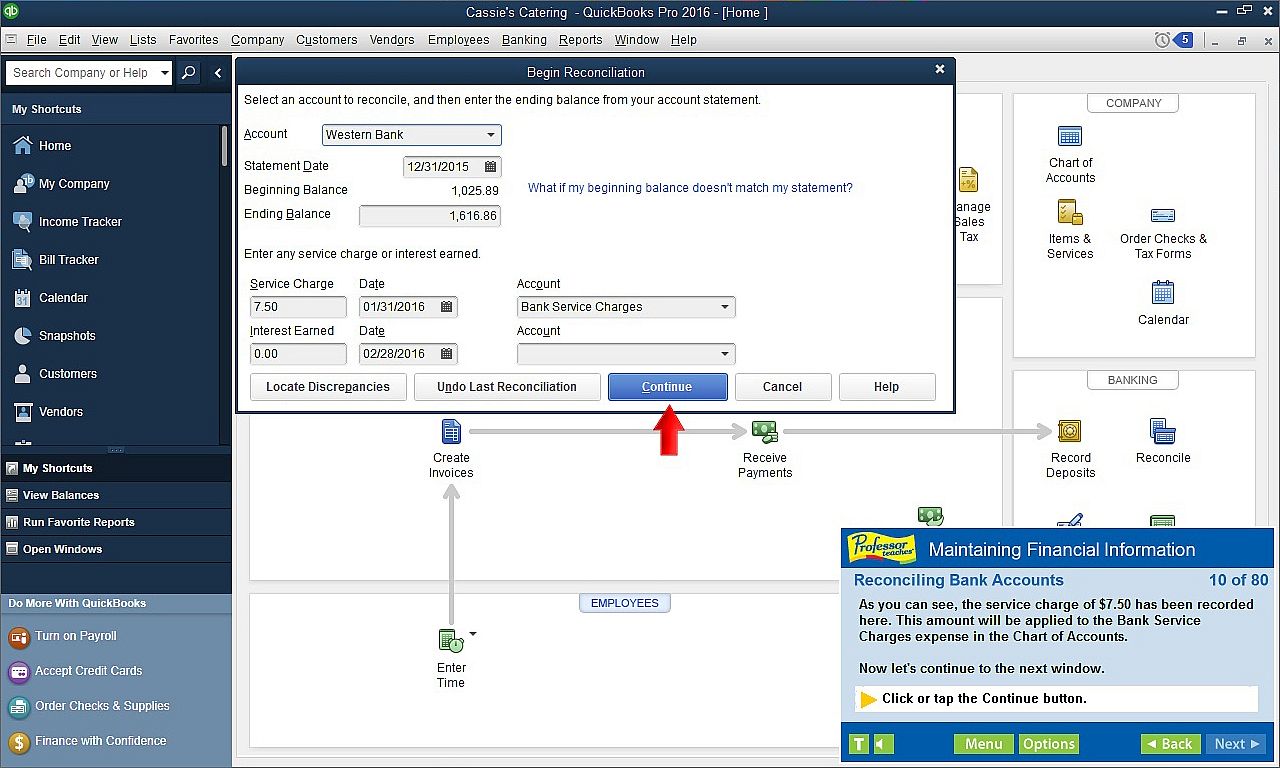This screenshot has height=768, width=1280.
Task: Open the Items & Services icon
Action: 1070,212
